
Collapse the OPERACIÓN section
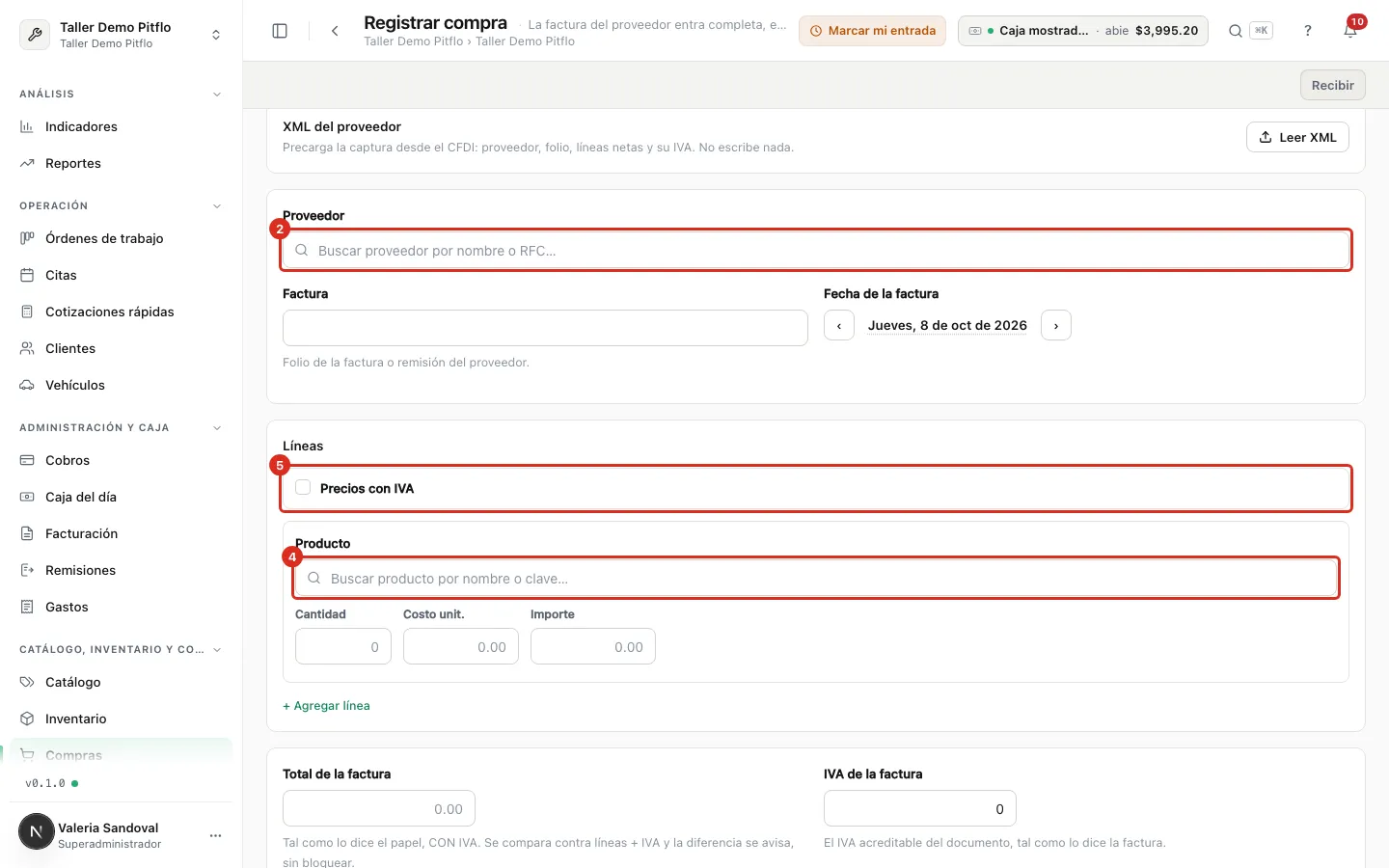pyautogui.click(x=217, y=206)
